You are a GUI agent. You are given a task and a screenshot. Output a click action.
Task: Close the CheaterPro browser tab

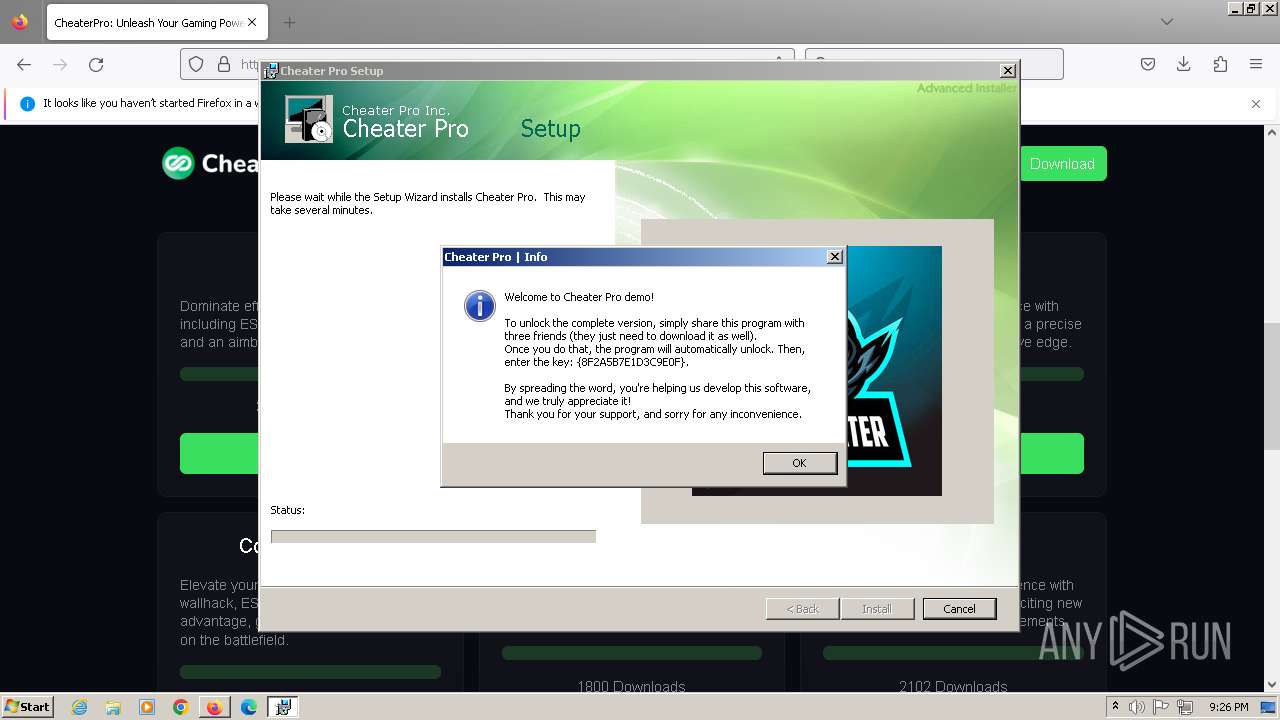[252, 22]
